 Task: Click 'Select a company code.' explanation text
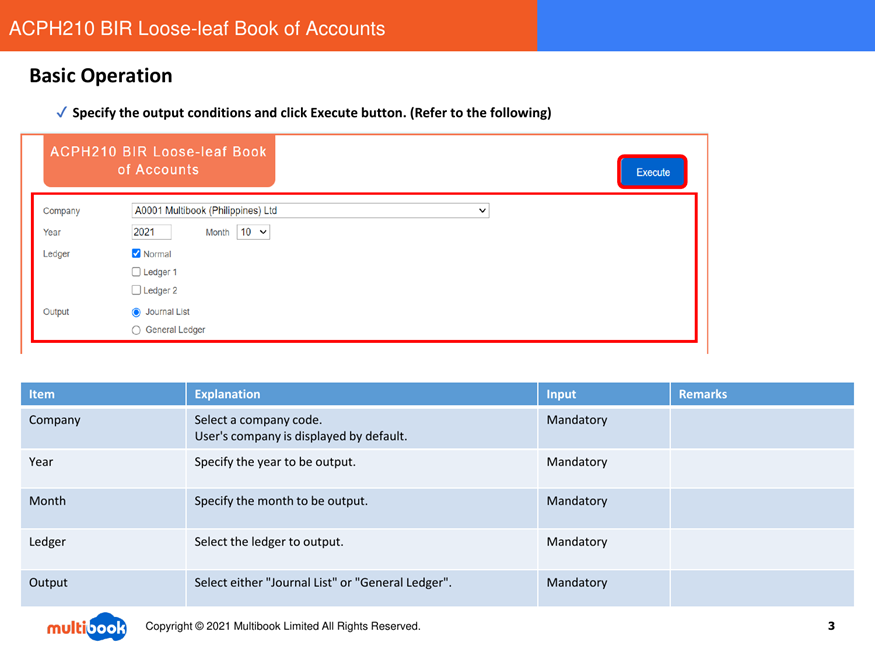coord(258,420)
